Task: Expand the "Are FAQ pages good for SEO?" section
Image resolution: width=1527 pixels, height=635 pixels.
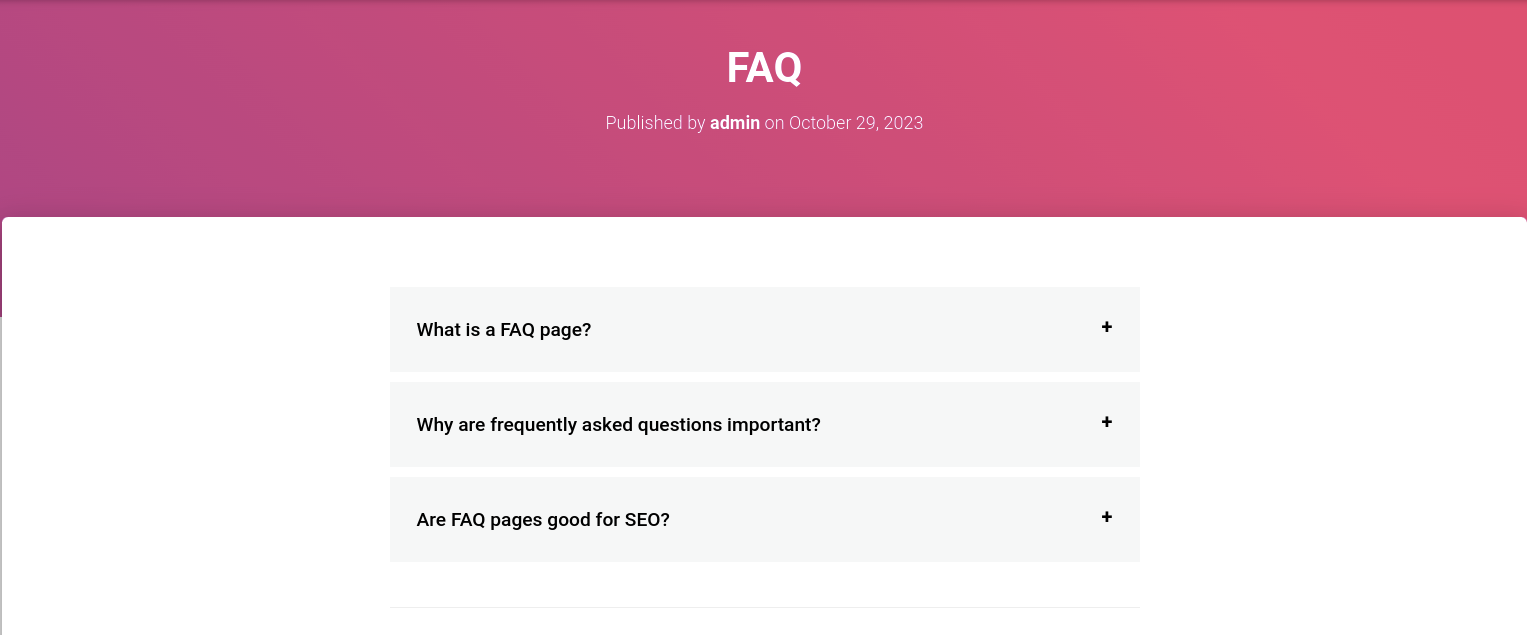Action: [764, 519]
